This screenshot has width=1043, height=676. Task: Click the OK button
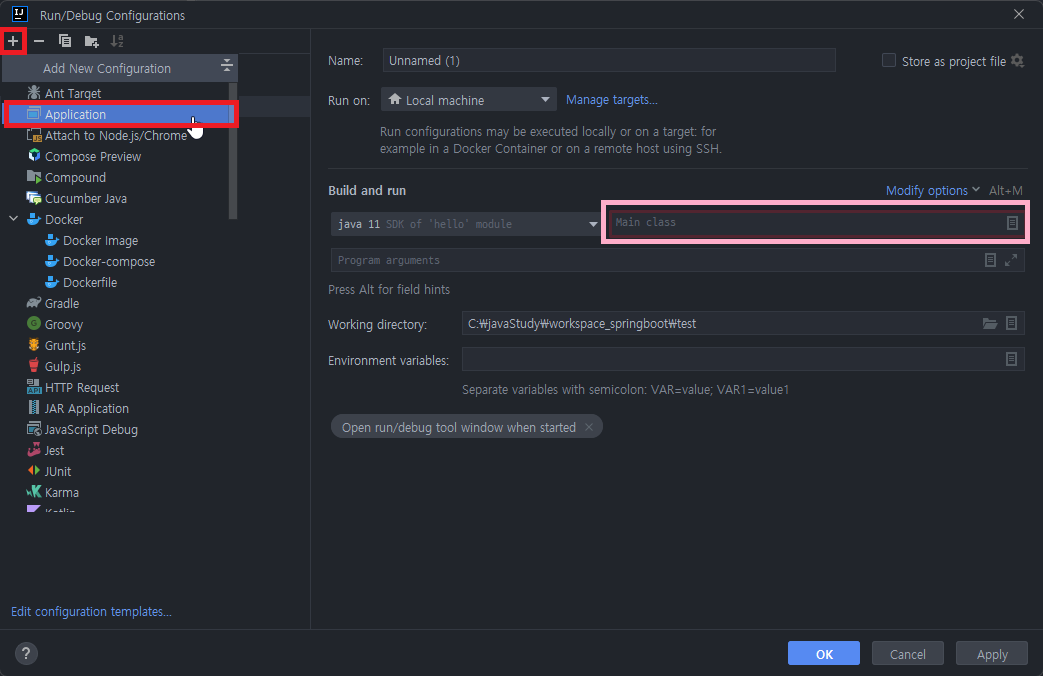[823, 653]
